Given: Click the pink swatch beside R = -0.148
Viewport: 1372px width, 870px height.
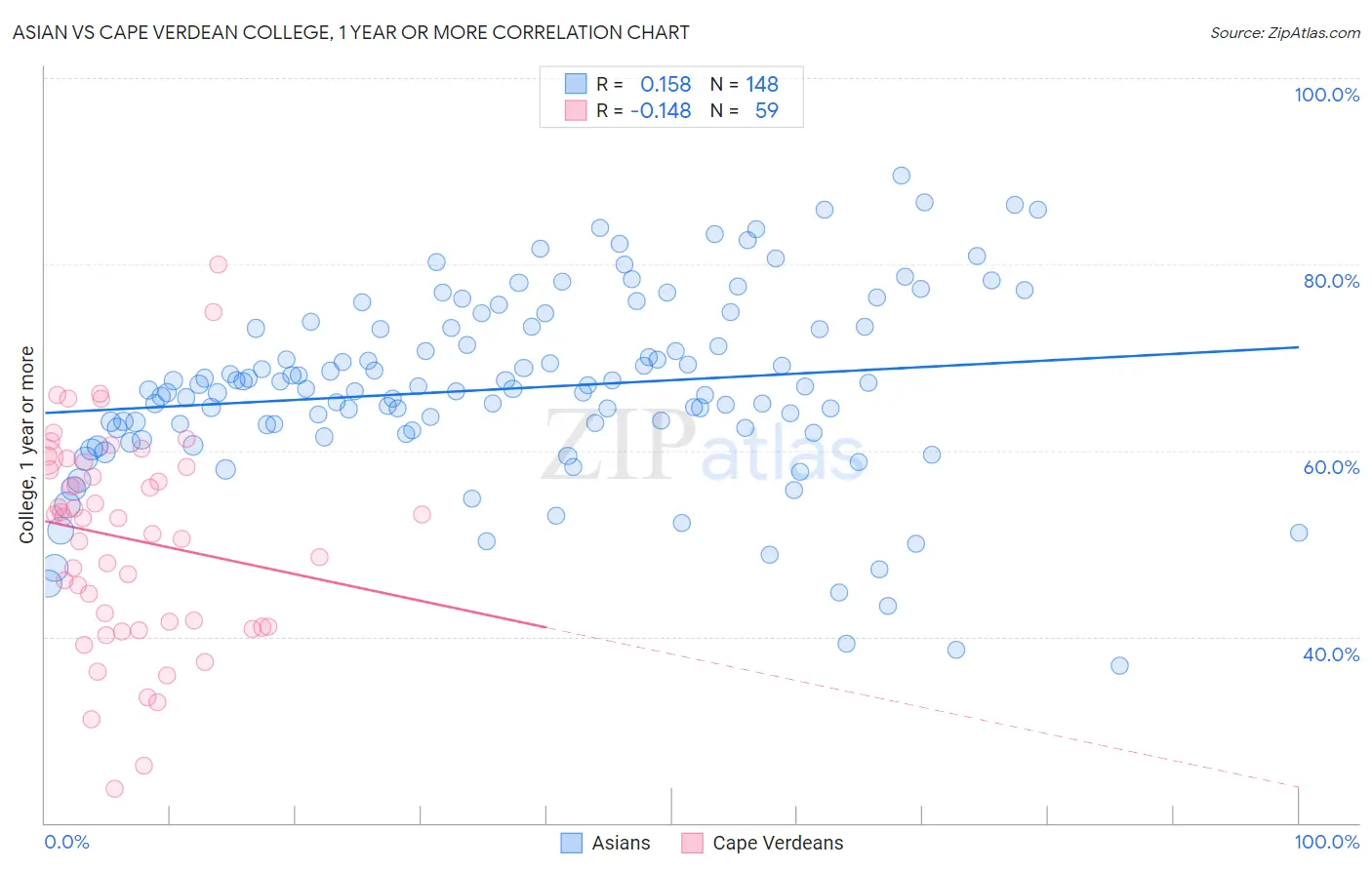Looking at the screenshot, I should [x=576, y=110].
